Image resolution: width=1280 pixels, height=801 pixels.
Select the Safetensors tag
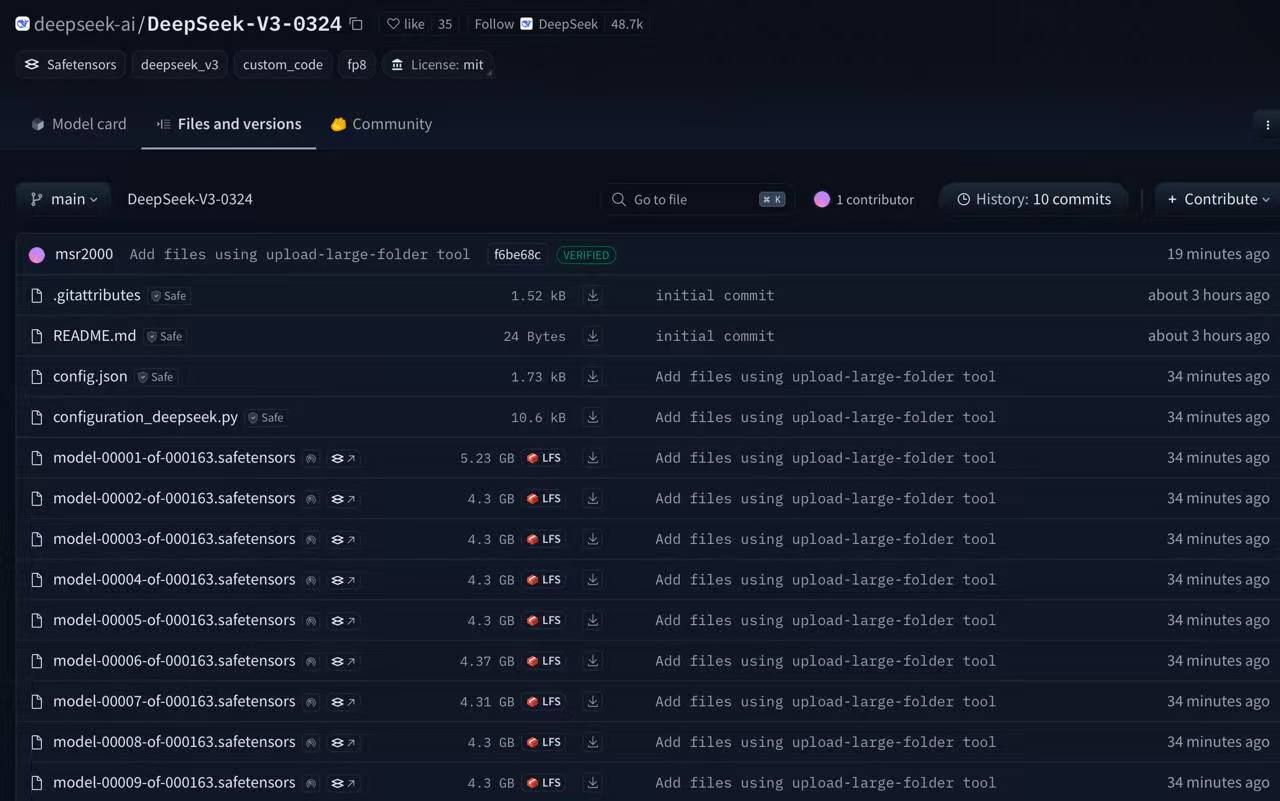pos(70,64)
